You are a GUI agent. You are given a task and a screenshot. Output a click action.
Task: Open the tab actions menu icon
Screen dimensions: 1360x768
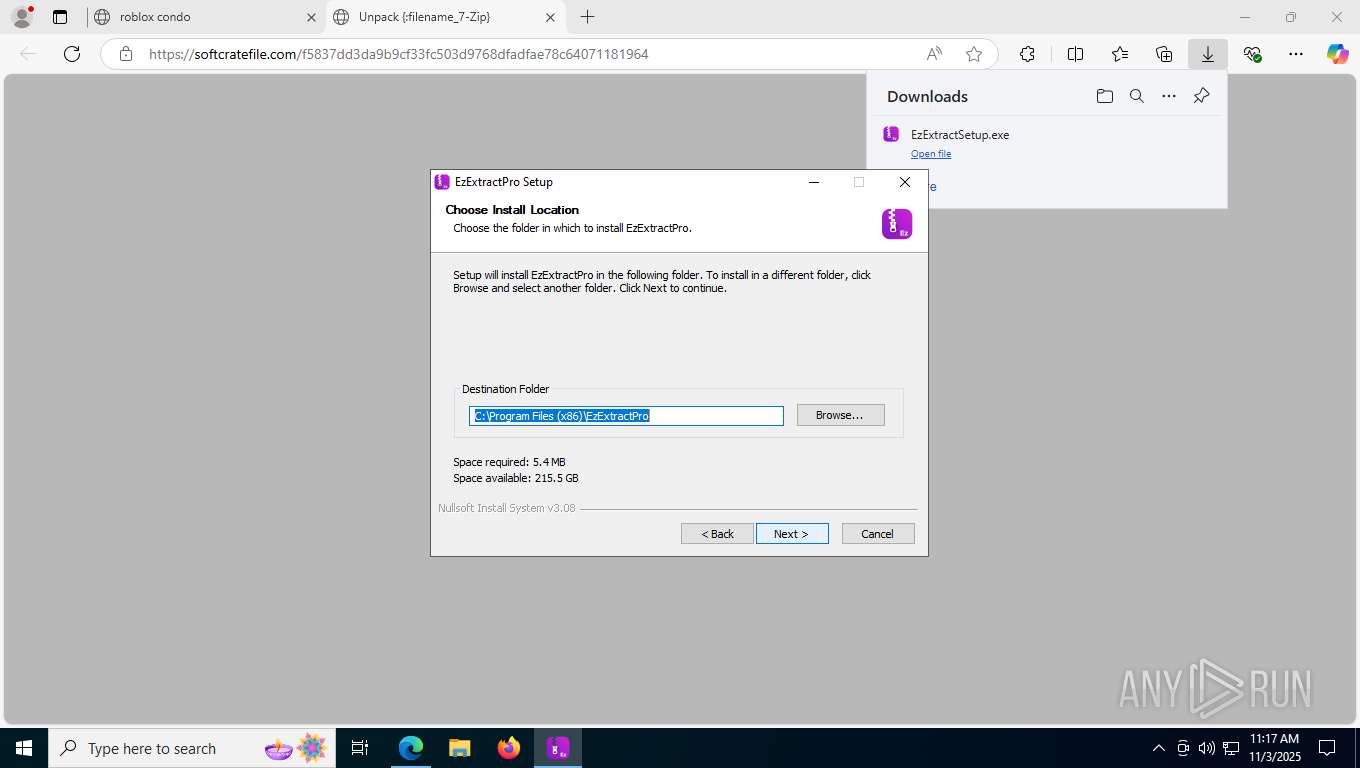[60, 17]
